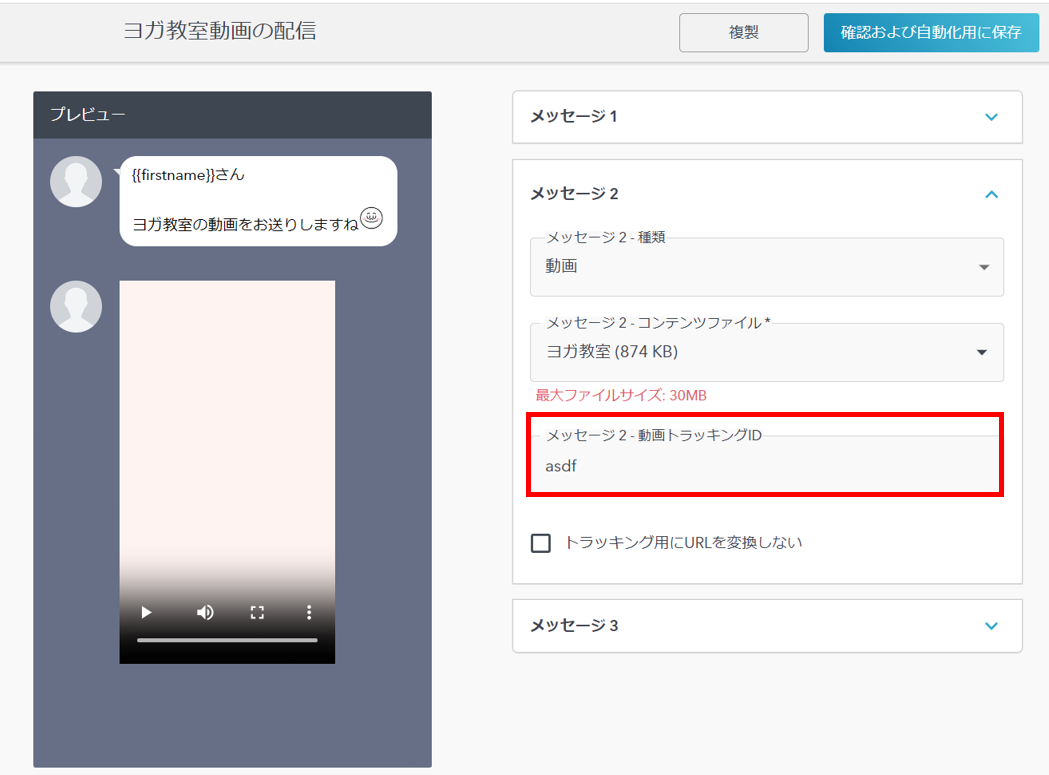Expand メッセージ 1 section
Viewport: 1049px width, 775px height.
pos(991,117)
